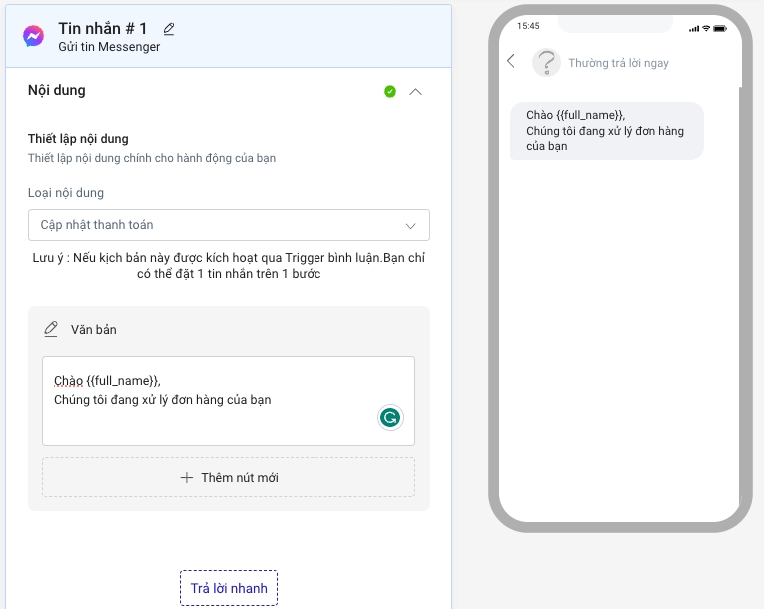The image size is (764, 609).
Task: Click the Thường trả lời ngay label
Action: click(x=618, y=63)
